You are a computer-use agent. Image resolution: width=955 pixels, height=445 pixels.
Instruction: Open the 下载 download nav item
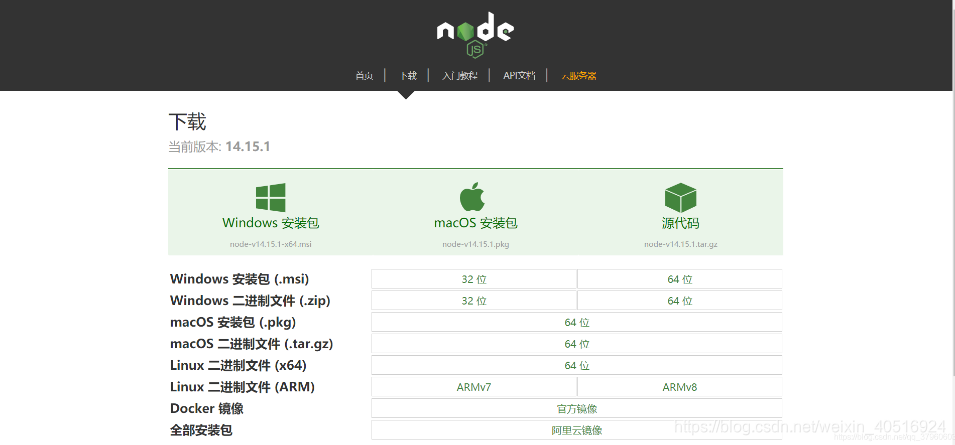[x=408, y=75]
